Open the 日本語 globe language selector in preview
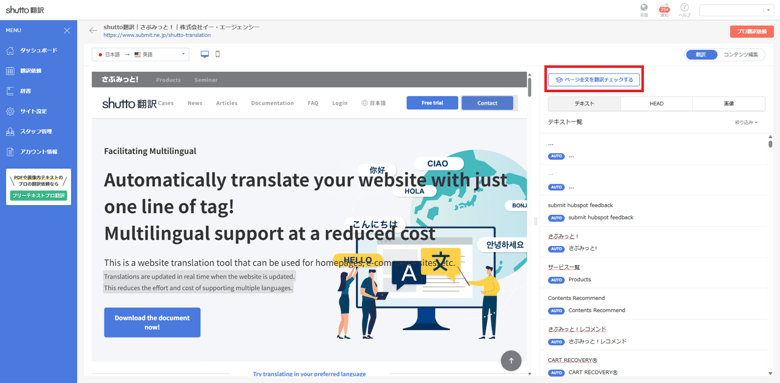 (x=374, y=103)
